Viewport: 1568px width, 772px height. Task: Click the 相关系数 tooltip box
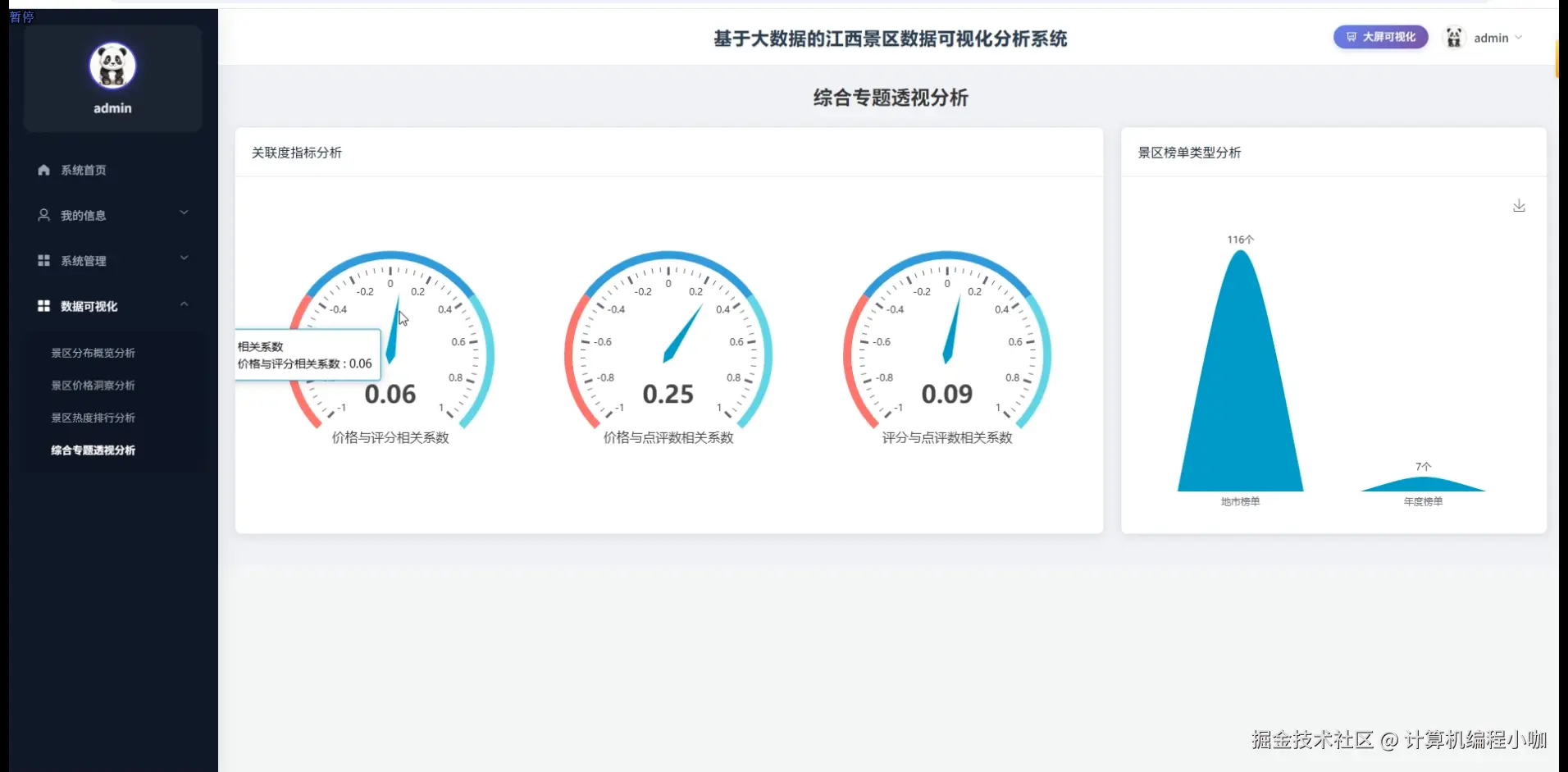click(x=308, y=355)
